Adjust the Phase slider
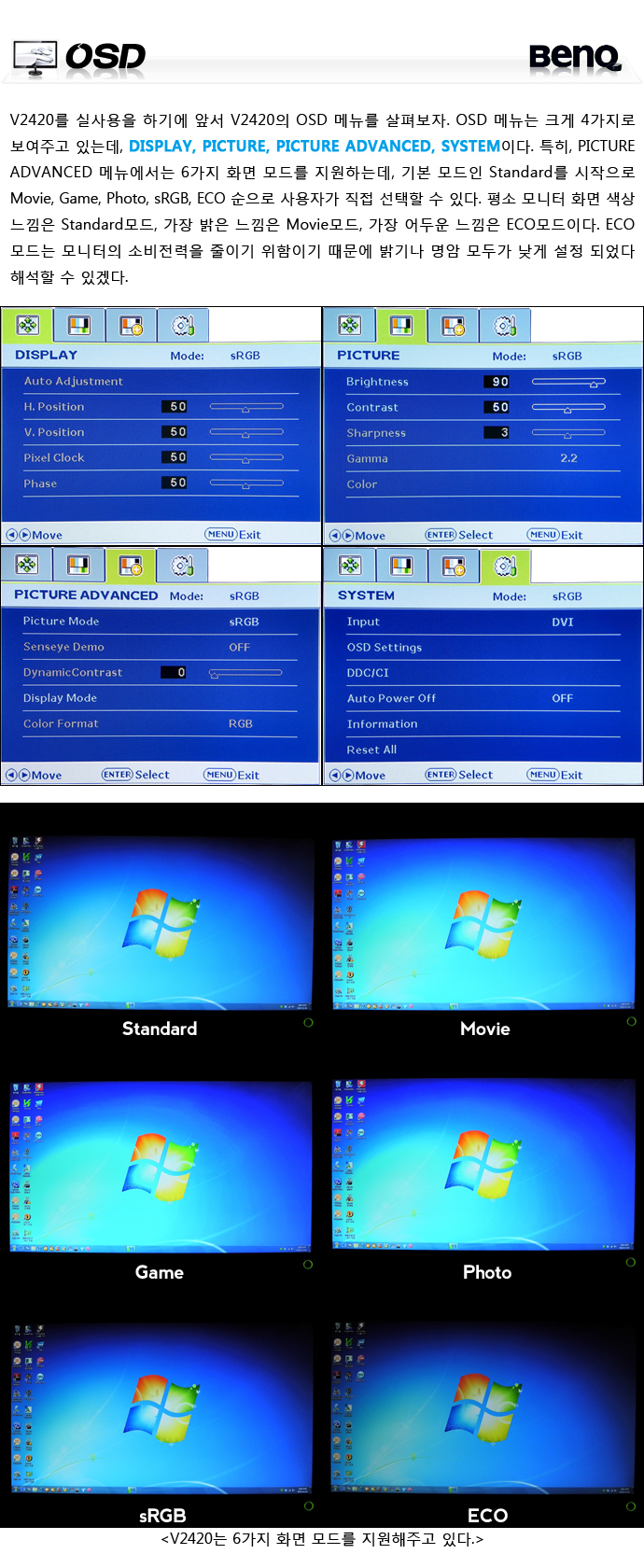644x1568 pixels. coord(246,483)
